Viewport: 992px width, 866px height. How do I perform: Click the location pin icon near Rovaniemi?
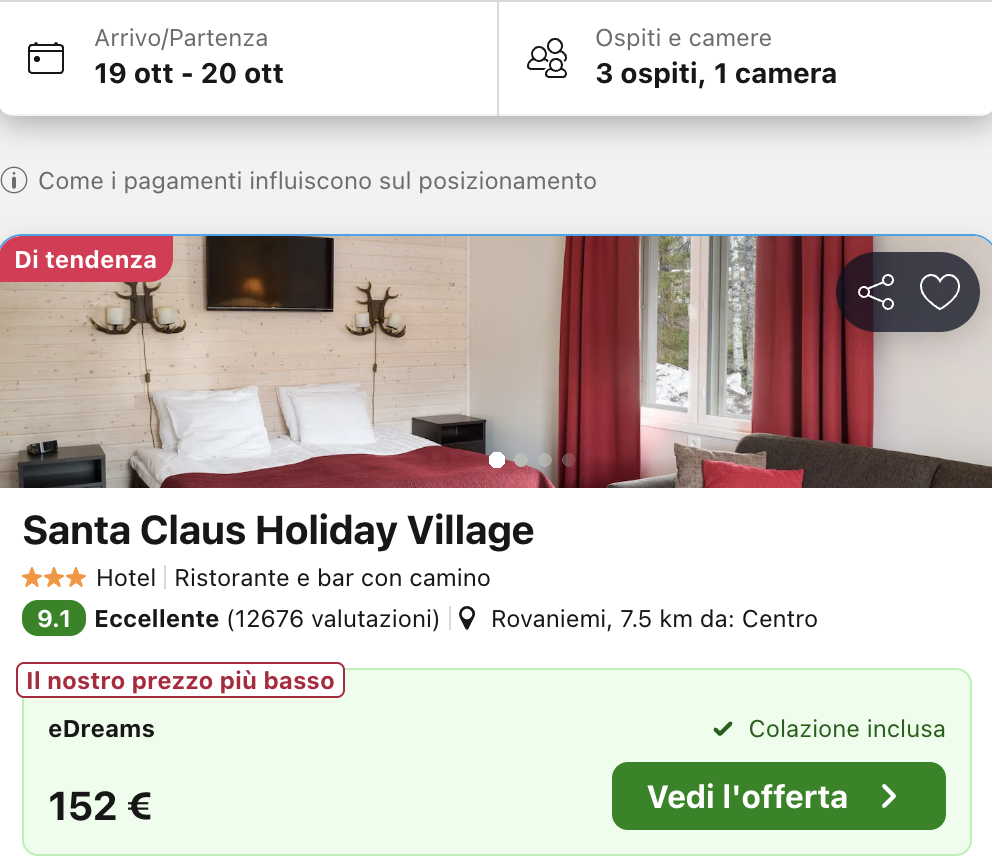click(466, 619)
